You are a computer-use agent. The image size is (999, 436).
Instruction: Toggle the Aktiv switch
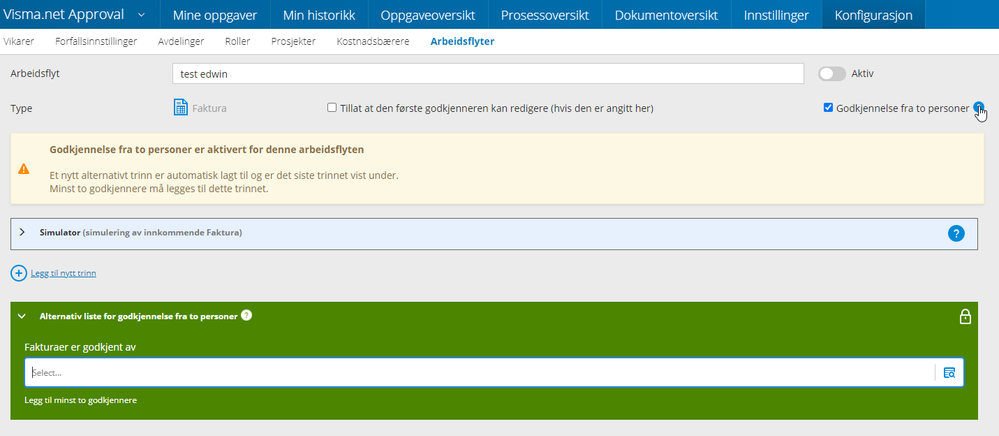[x=832, y=74]
